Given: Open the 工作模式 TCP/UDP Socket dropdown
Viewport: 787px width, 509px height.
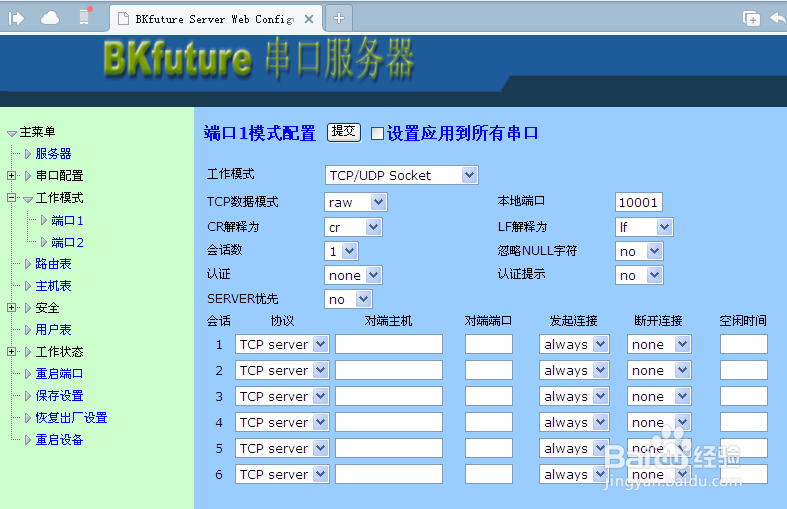Looking at the screenshot, I should pyautogui.click(x=402, y=175).
